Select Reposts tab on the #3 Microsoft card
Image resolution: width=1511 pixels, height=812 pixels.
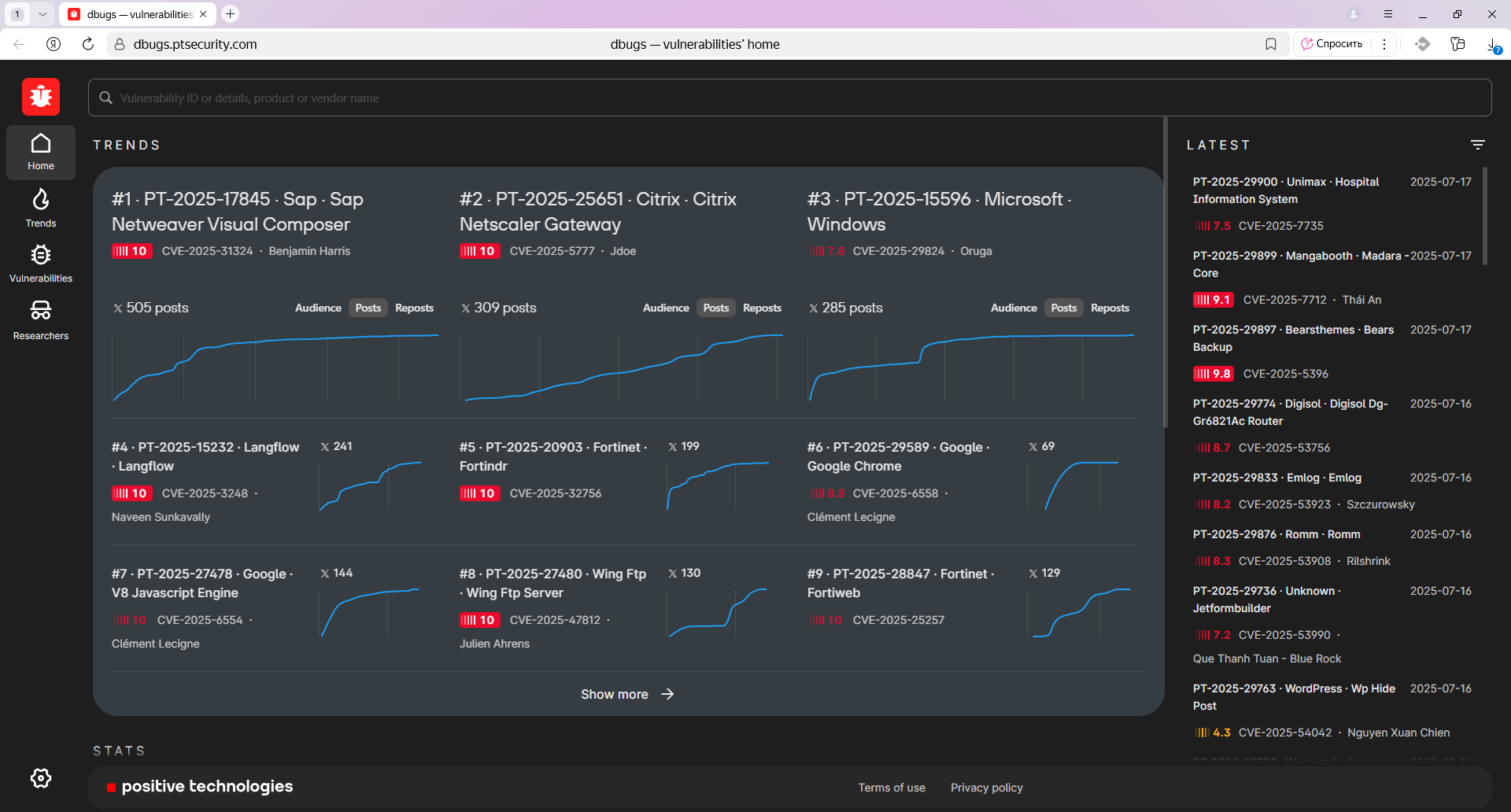coord(1110,308)
